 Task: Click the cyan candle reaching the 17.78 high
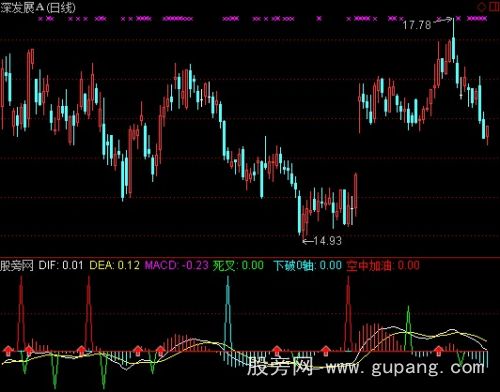(453, 39)
